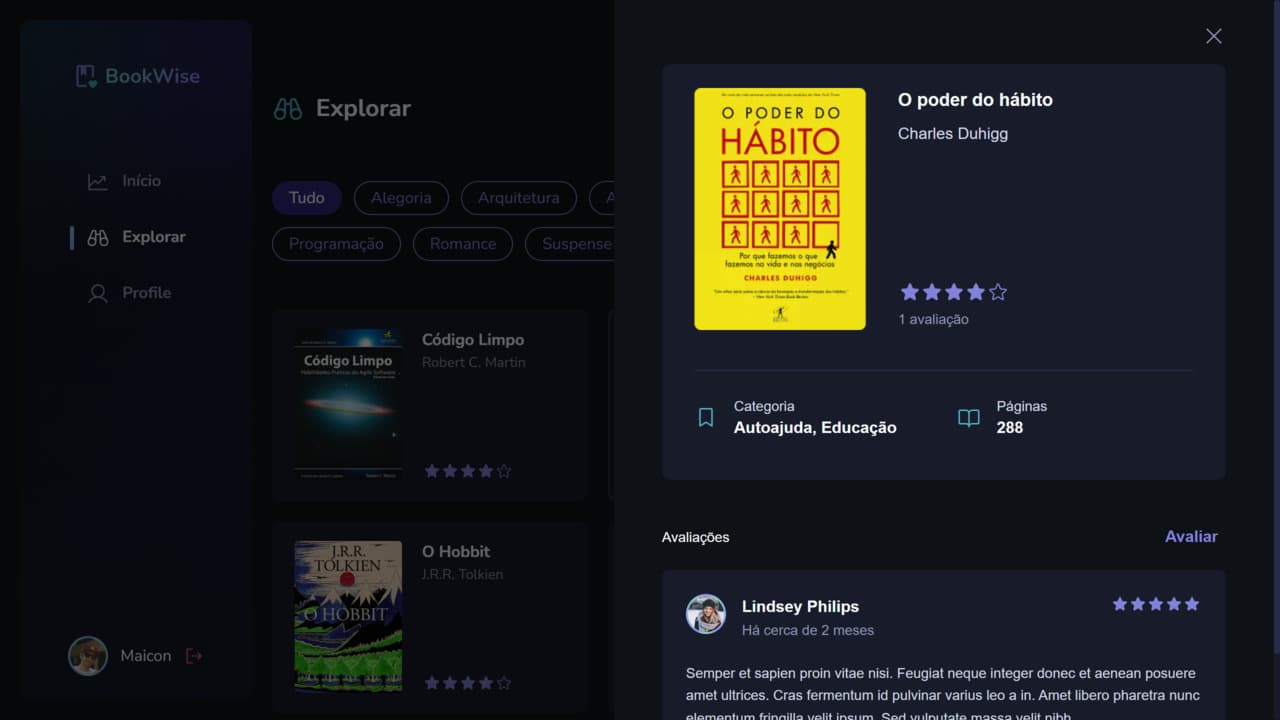1280x720 pixels.
Task: Click the Arquitetura filter button
Action: tap(518, 197)
